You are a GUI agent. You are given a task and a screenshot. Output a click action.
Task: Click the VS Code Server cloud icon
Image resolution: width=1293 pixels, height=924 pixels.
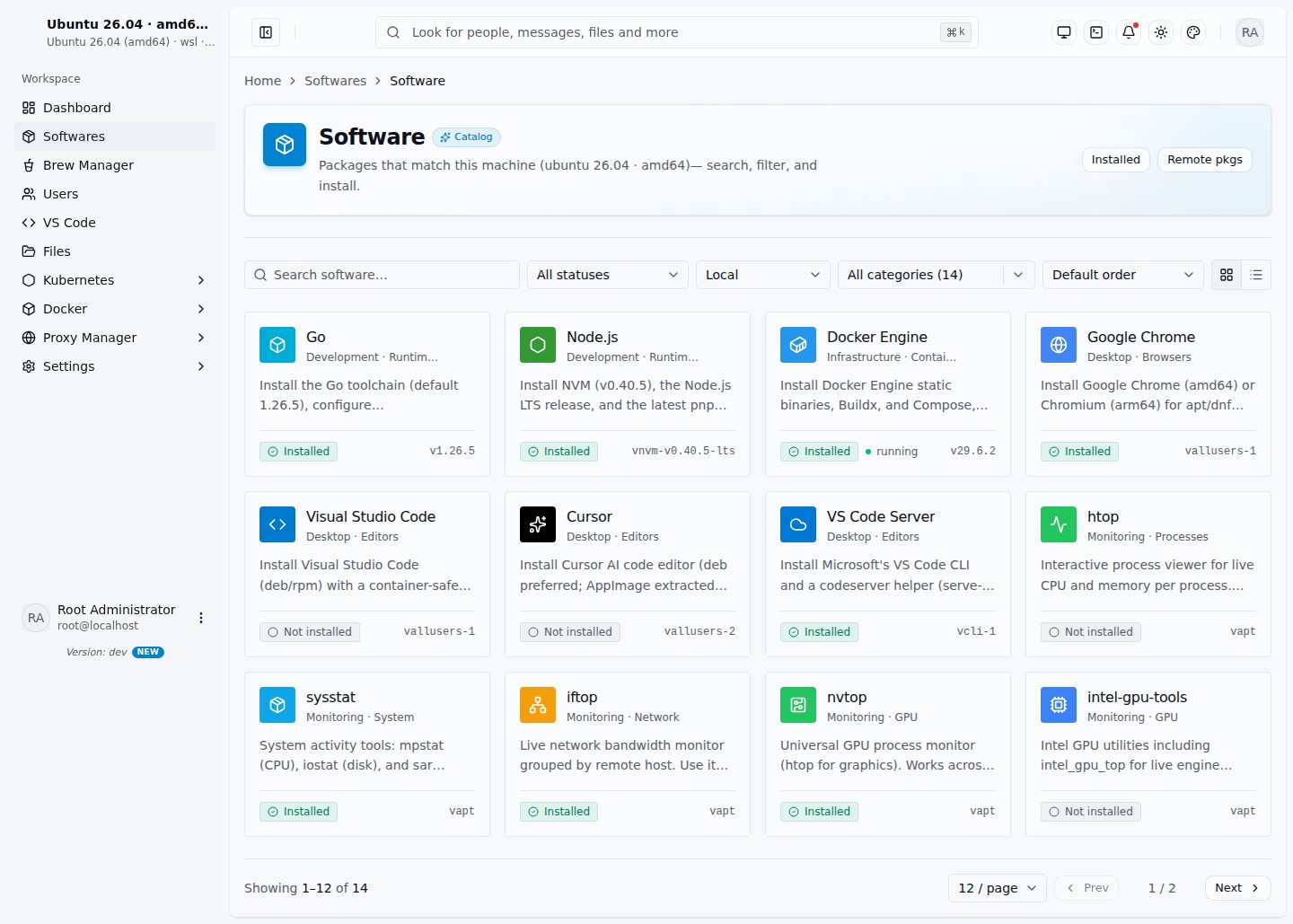click(798, 524)
